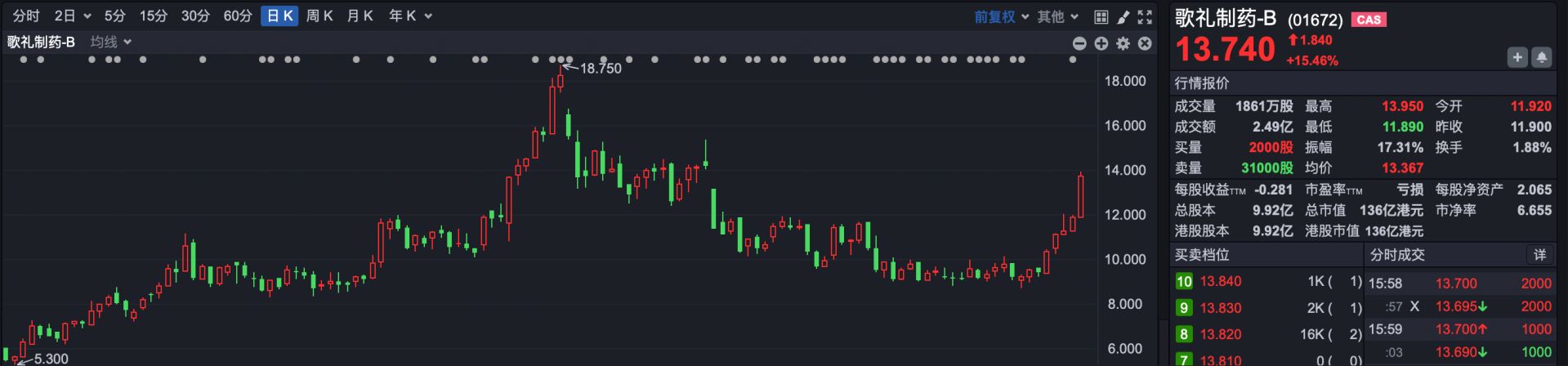Image resolution: width=1568 pixels, height=366 pixels.
Task: Select the 60分 interval tab
Action: (x=238, y=16)
